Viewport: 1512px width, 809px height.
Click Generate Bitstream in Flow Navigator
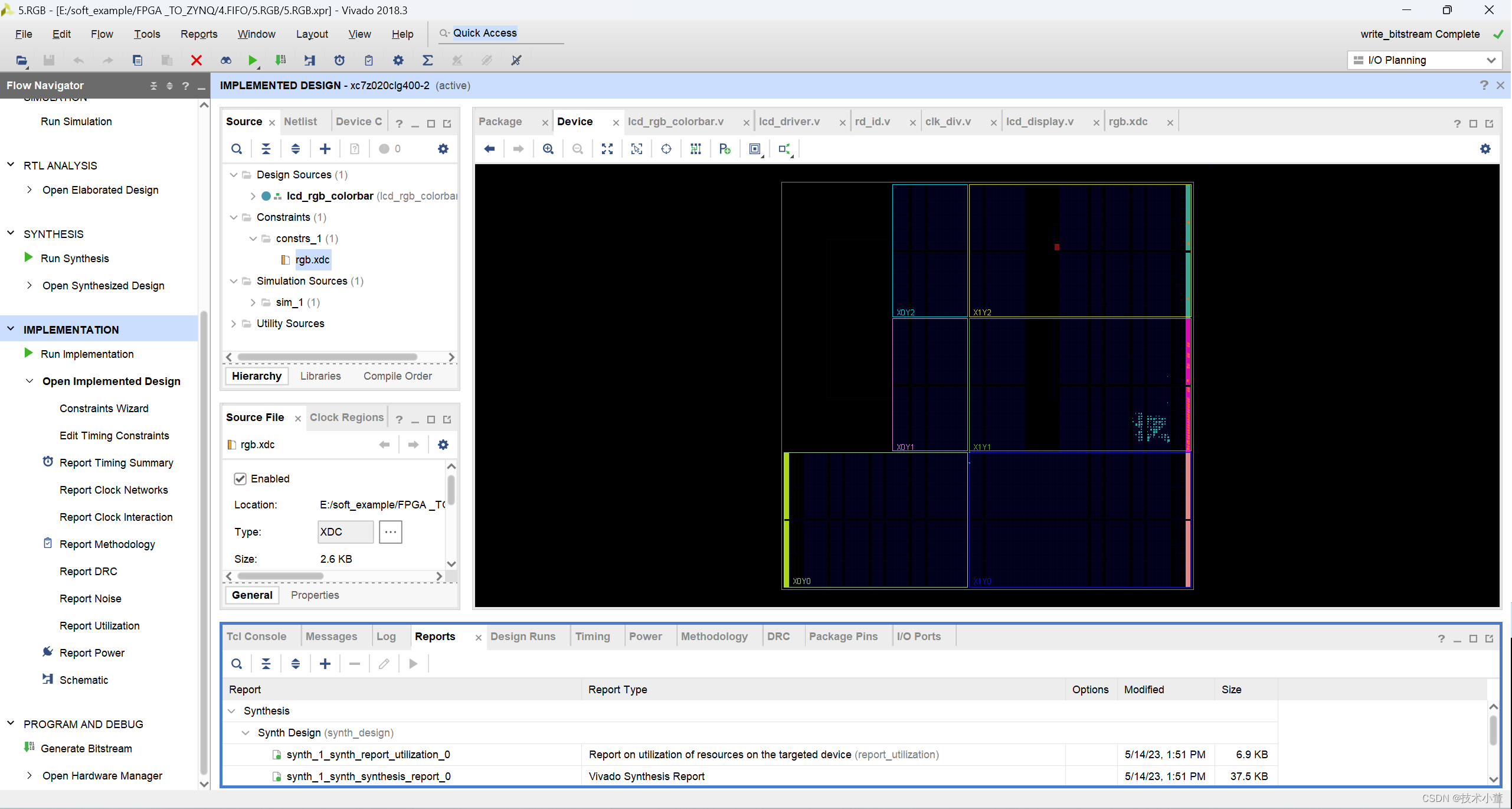tap(86, 749)
